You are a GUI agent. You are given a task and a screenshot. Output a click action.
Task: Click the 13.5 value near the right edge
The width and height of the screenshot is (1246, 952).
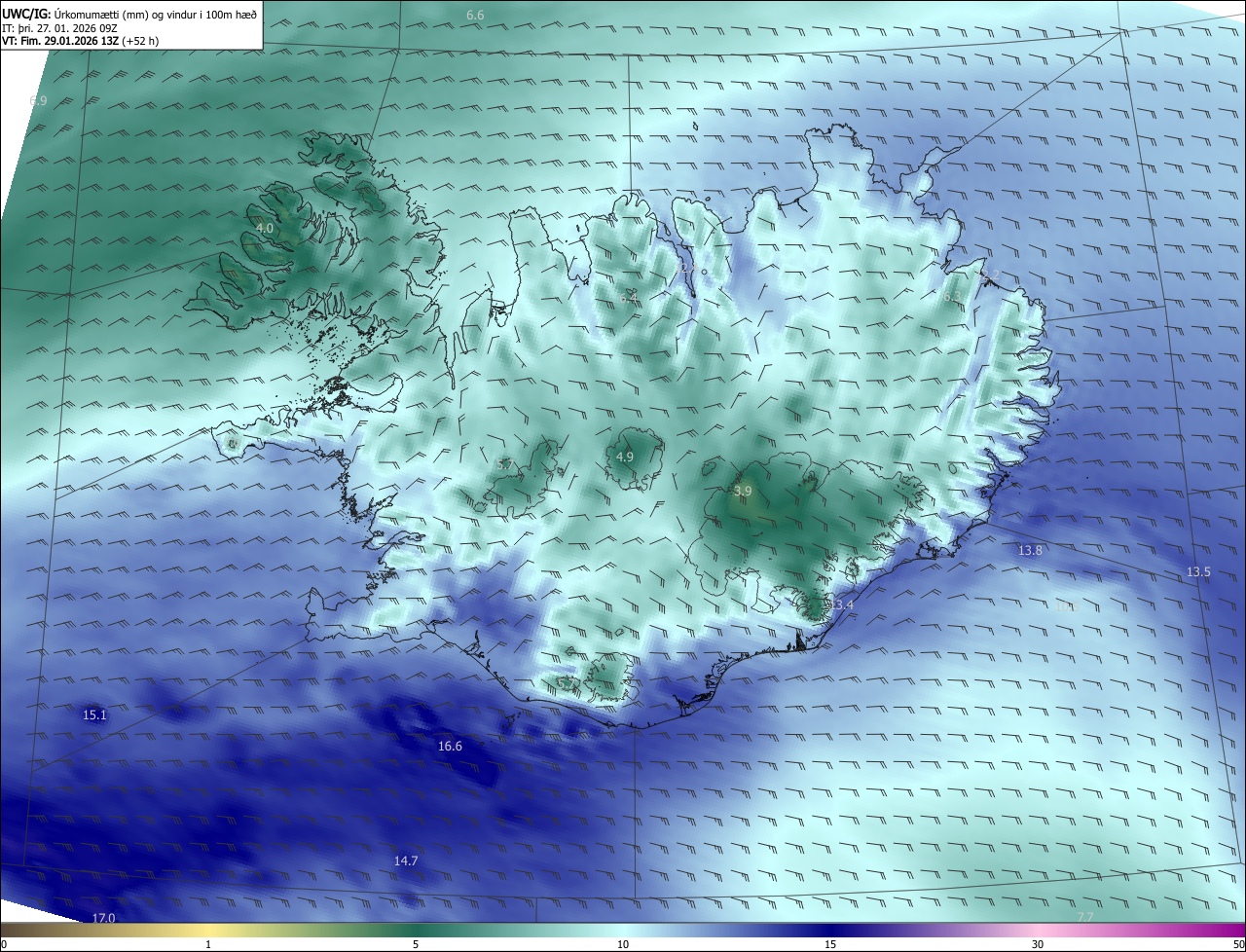coord(1198,572)
